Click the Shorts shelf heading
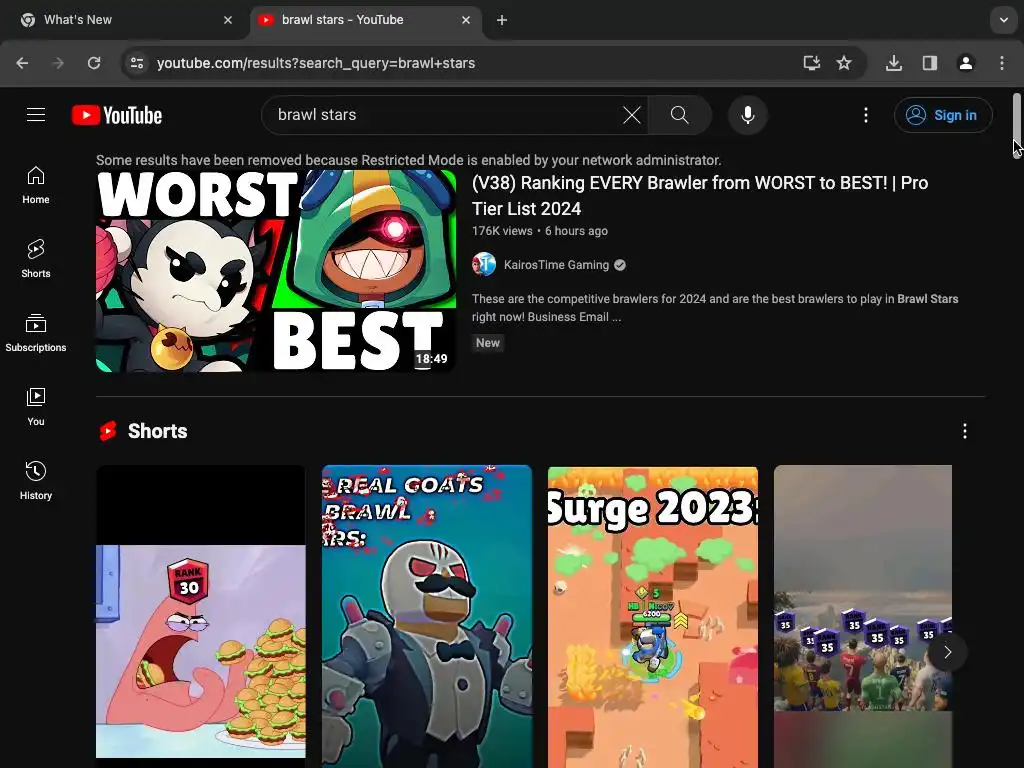1024x768 pixels. tap(157, 431)
